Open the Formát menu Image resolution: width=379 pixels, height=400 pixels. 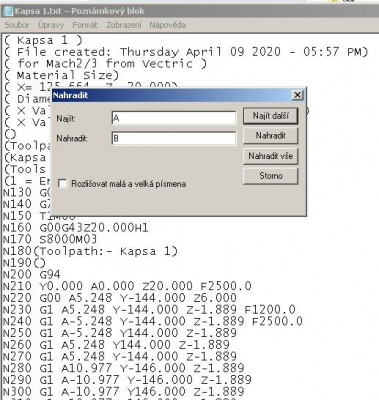pos(85,25)
